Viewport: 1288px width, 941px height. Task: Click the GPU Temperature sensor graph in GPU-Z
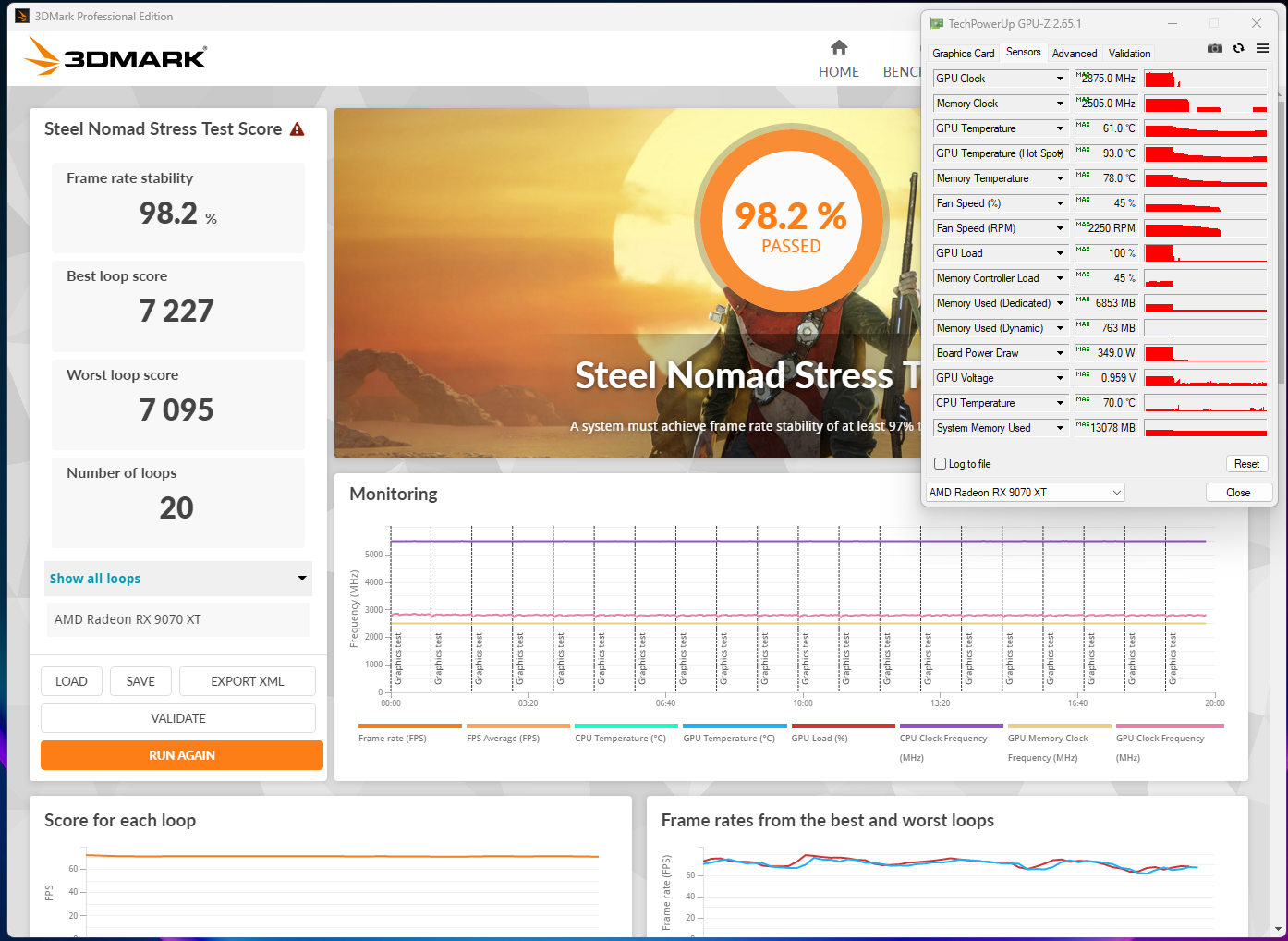(x=1206, y=128)
